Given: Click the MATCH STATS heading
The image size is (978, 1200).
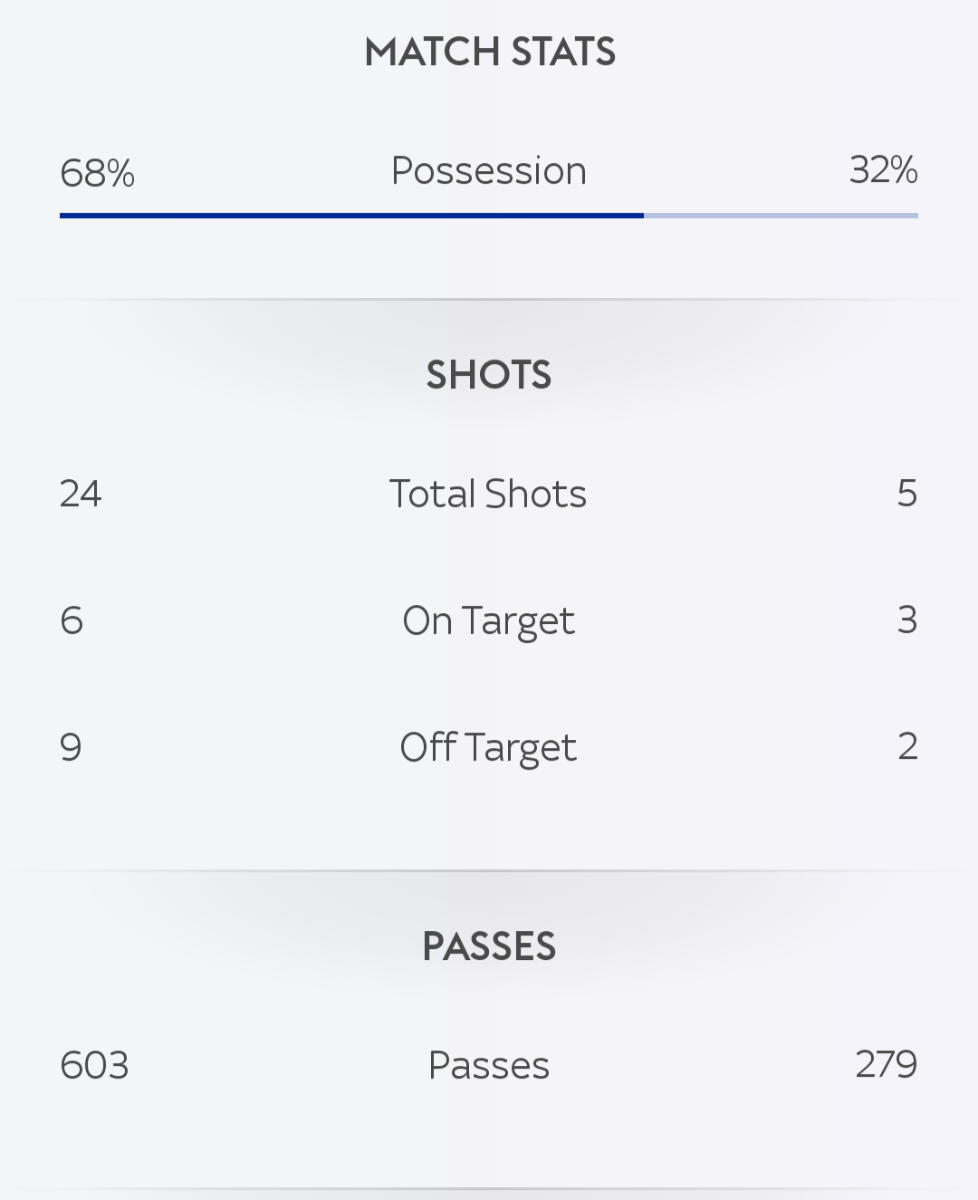Looking at the screenshot, I should [x=489, y=52].
